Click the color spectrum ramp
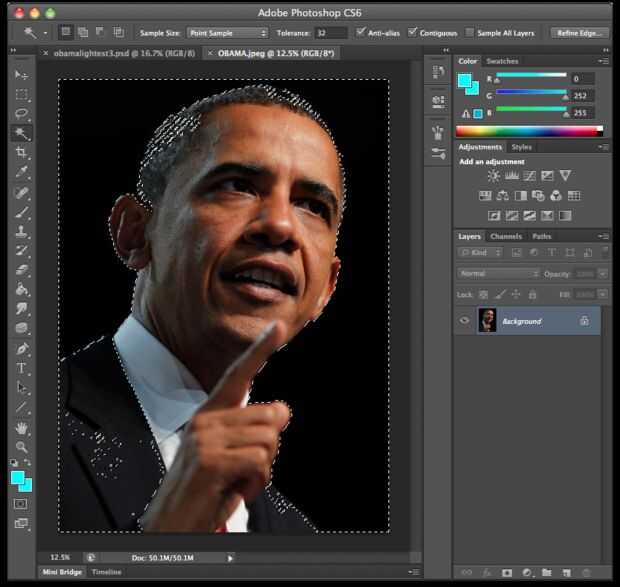Screen dimensions: 620x587 click(529, 131)
